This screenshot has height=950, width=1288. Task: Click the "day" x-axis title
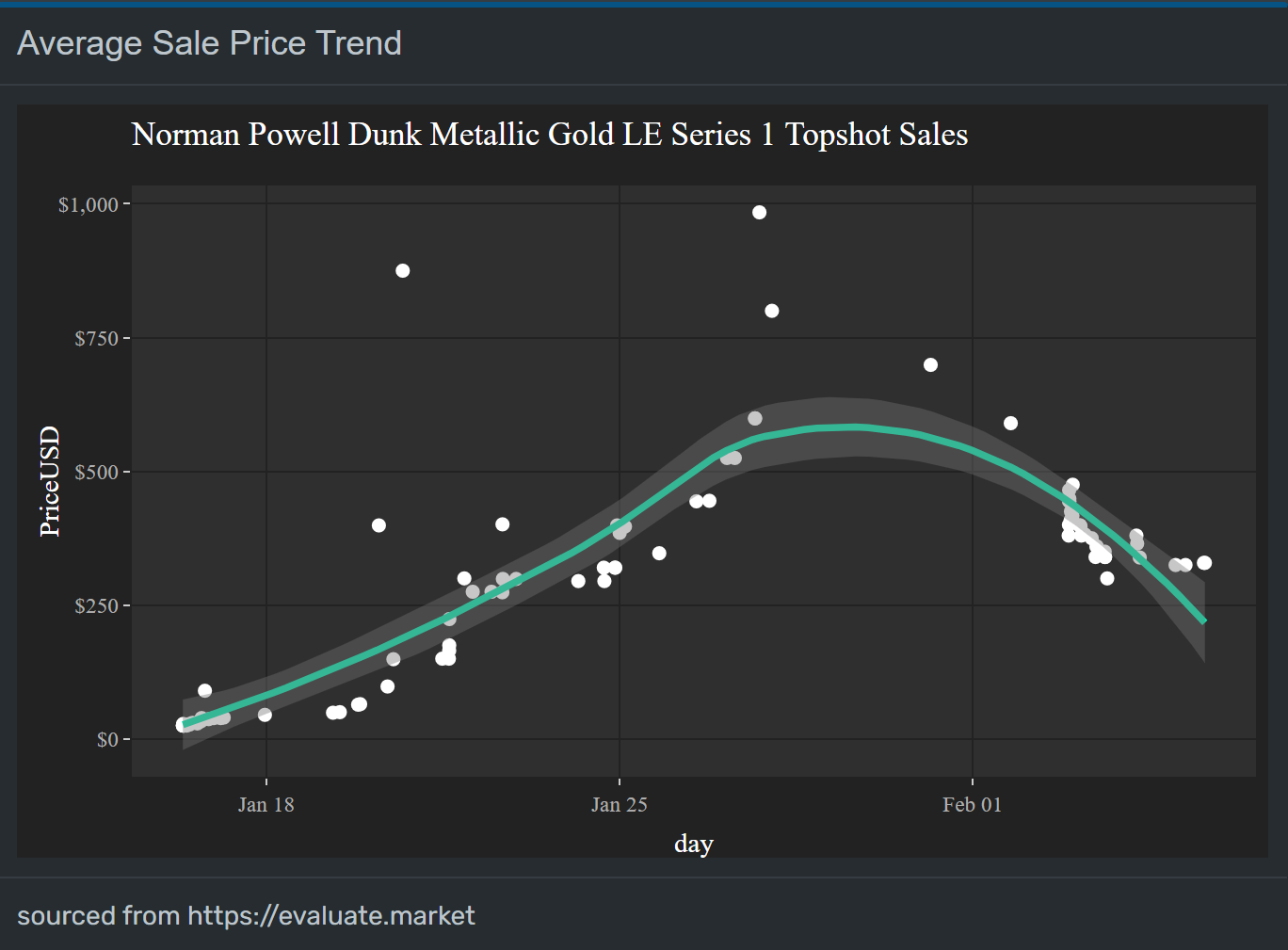694,843
